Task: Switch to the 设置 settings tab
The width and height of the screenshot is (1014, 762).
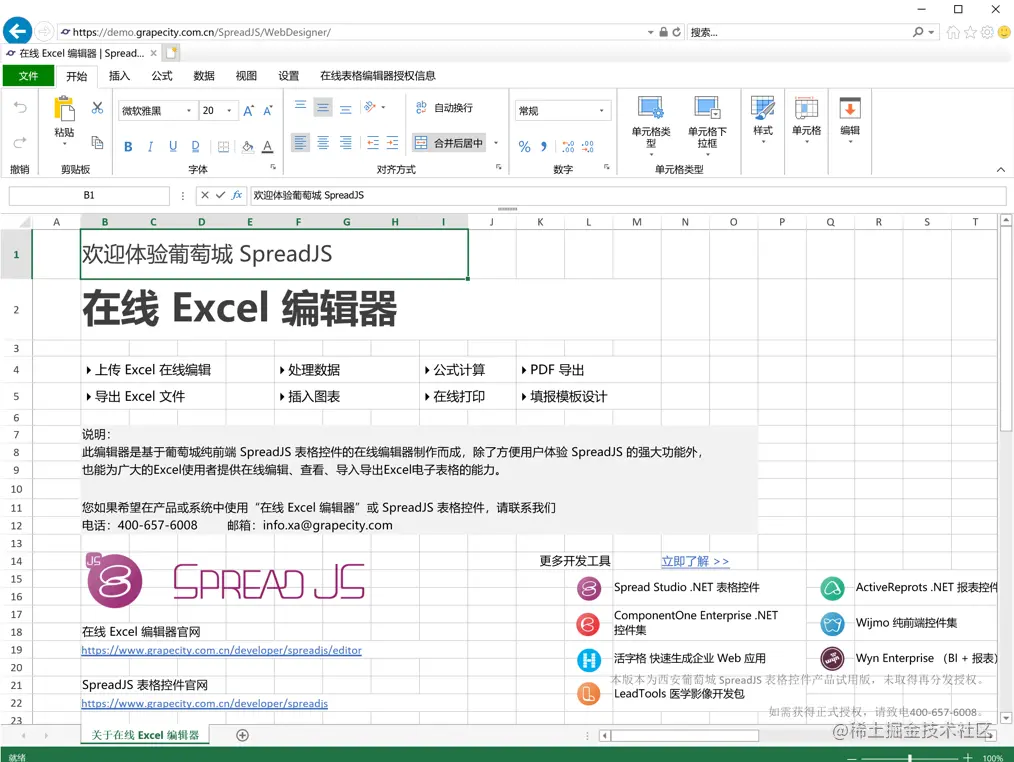Action: 288,76
